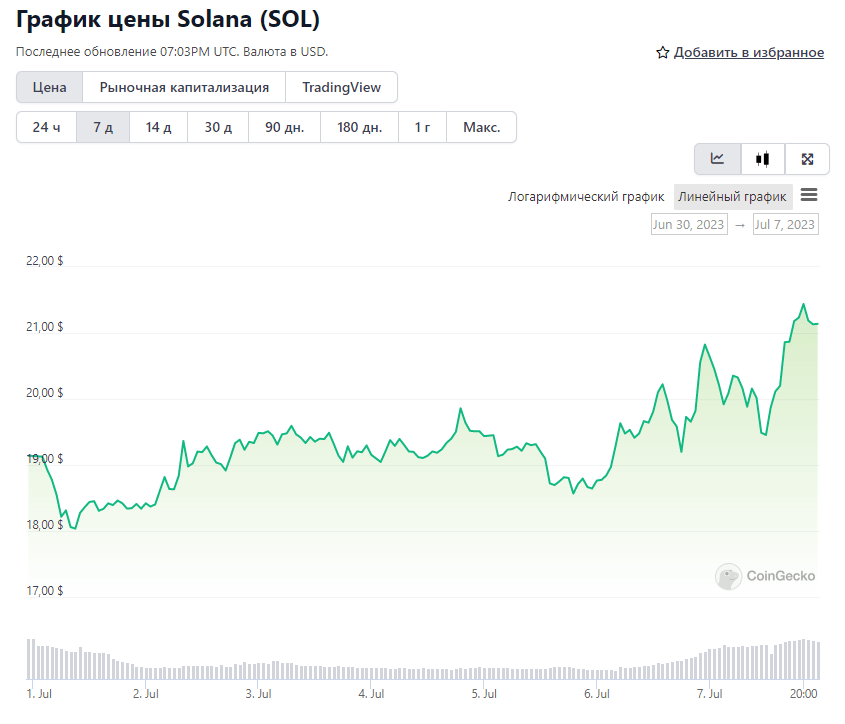Choose the 180 дн. time range
The image size is (845, 724).
click(x=359, y=127)
